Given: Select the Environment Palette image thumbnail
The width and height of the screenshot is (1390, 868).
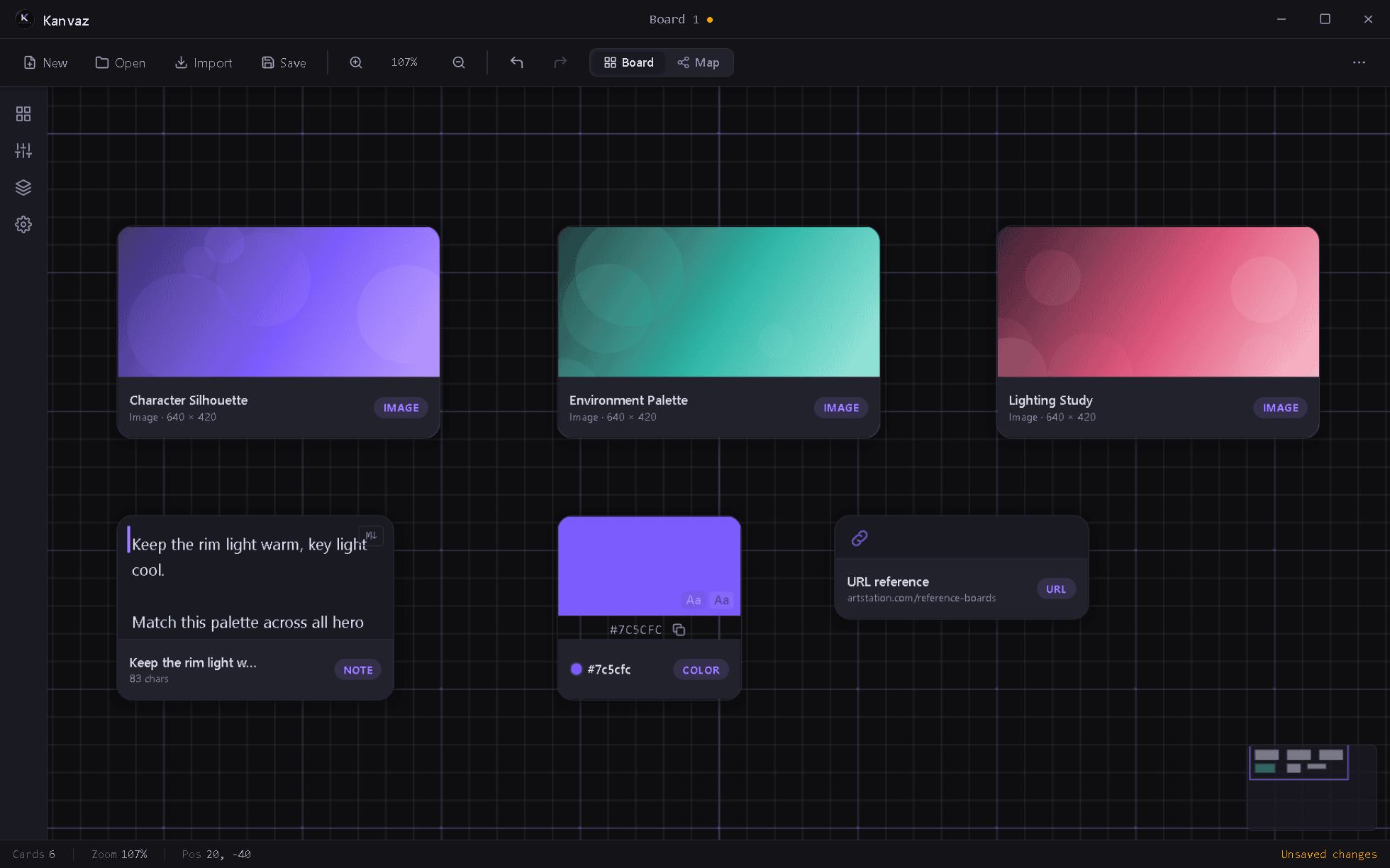Looking at the screenshot, I should click(718, 302).
